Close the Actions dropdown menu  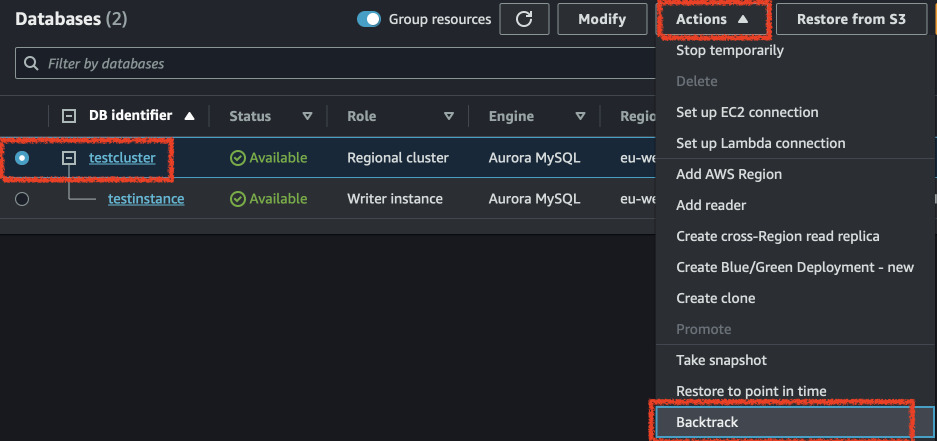tap(712, 19)
